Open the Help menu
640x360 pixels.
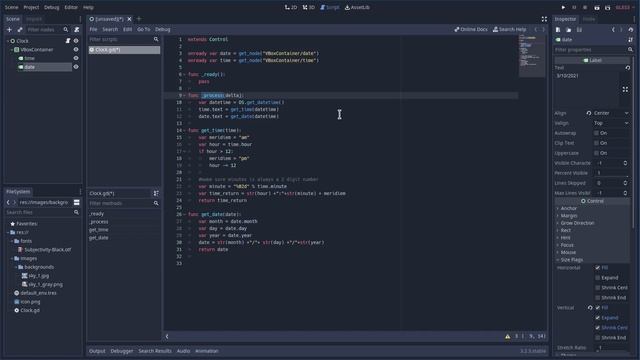point(88,7)
